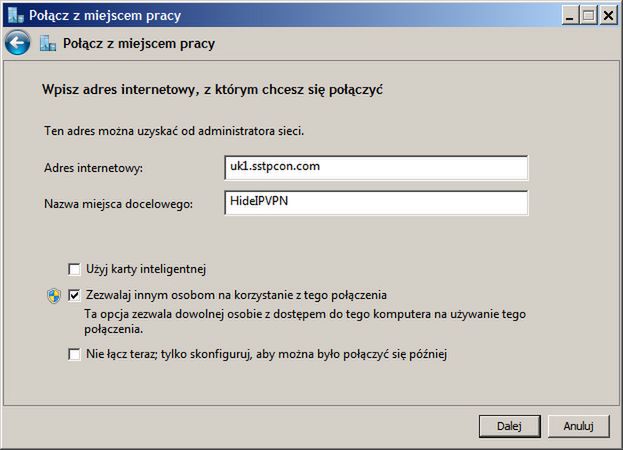Click the disabled maximize window button
This screenshot has width=623, height=450.
589,15
